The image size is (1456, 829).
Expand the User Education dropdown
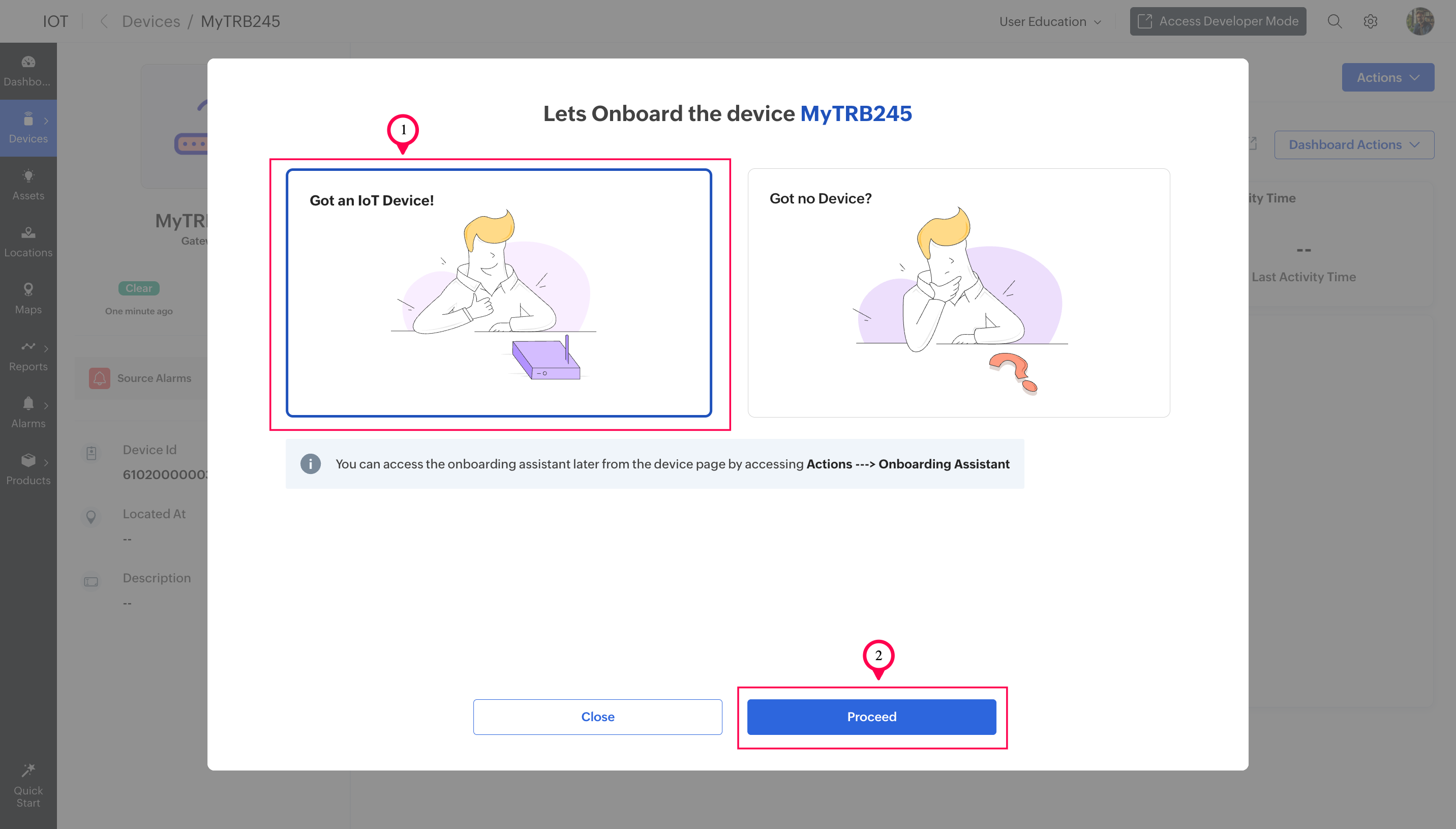(1050, 22)
